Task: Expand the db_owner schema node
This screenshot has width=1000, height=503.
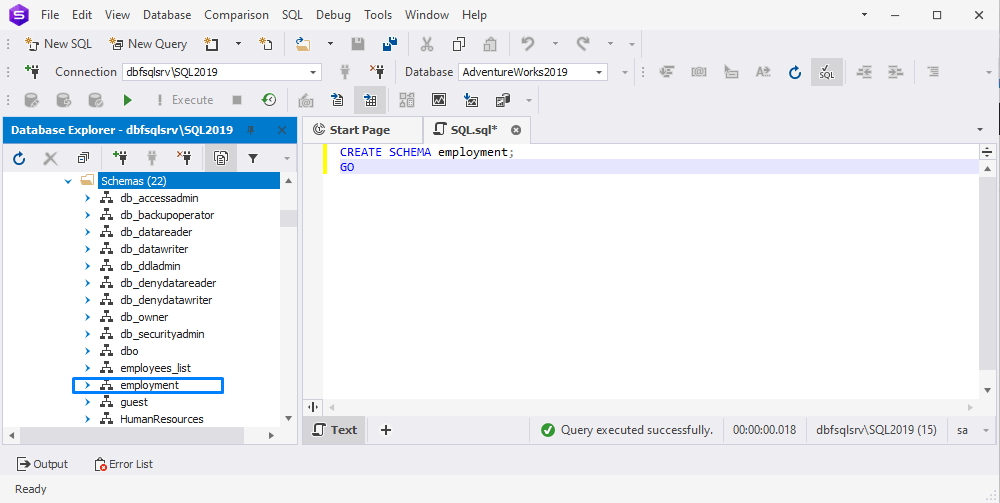Action: coord(88,317)
